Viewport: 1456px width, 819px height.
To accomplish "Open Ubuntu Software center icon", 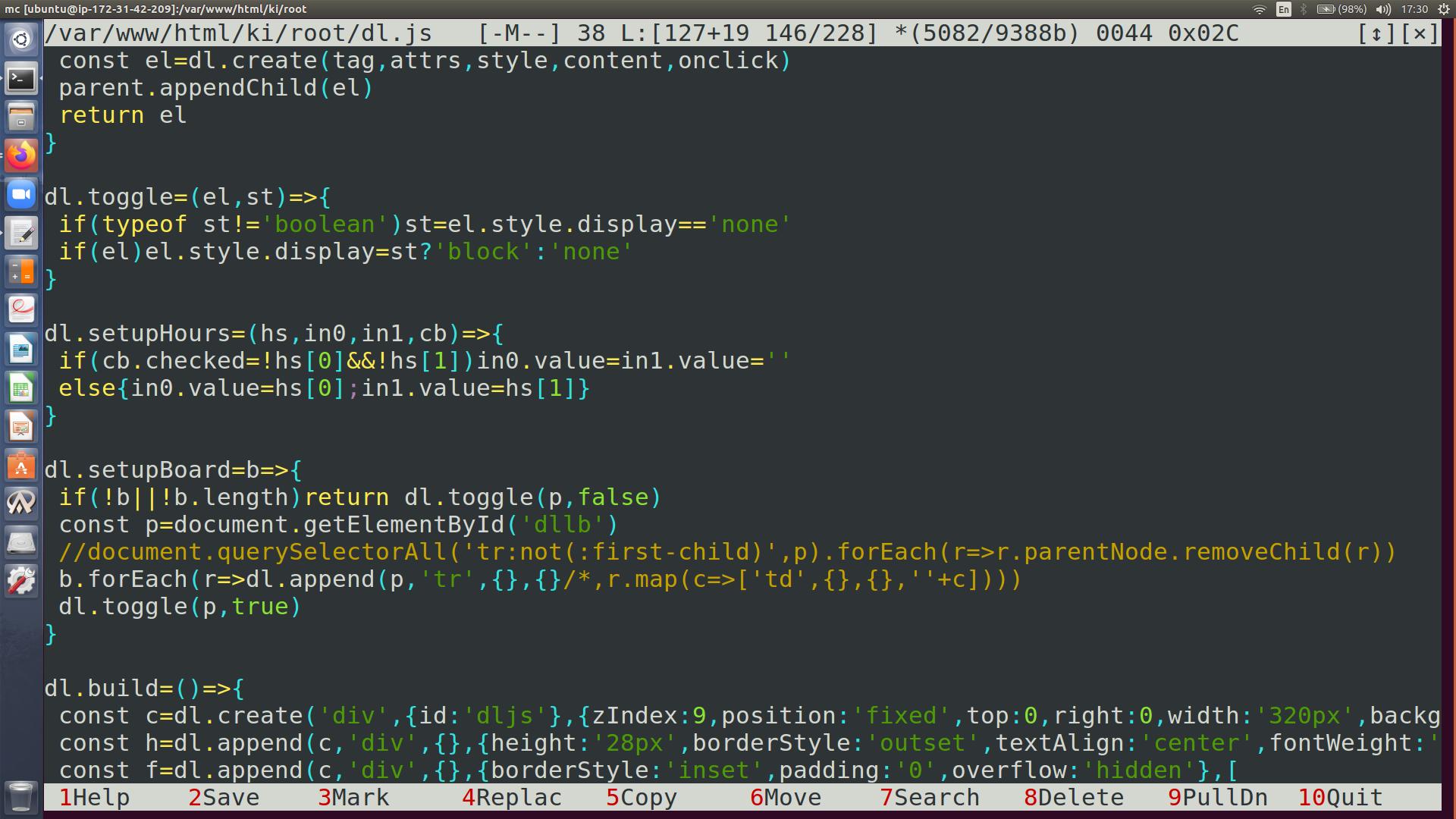I will pyautogui.click(x=21, y=466).
